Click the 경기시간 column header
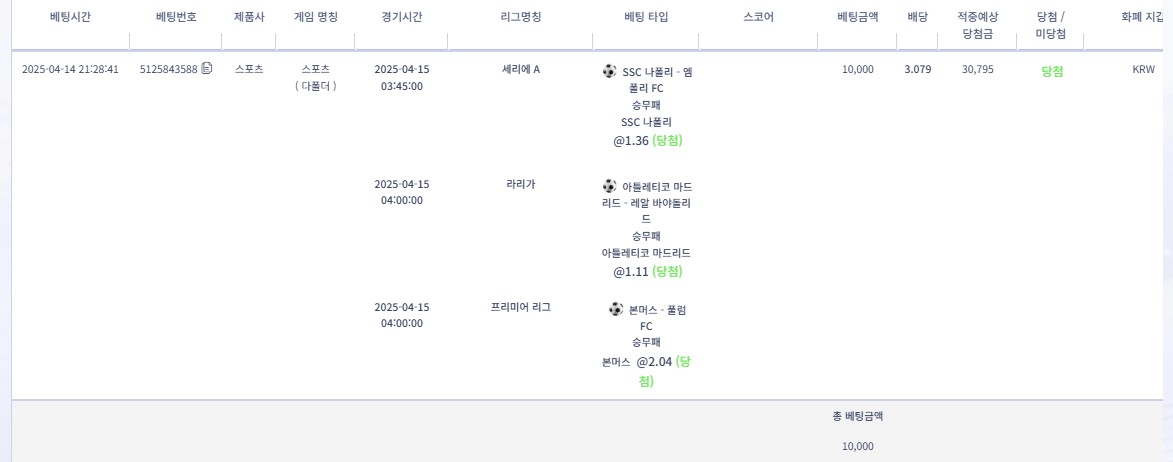This screenshot has width=1173, height=462. (402, 17)
